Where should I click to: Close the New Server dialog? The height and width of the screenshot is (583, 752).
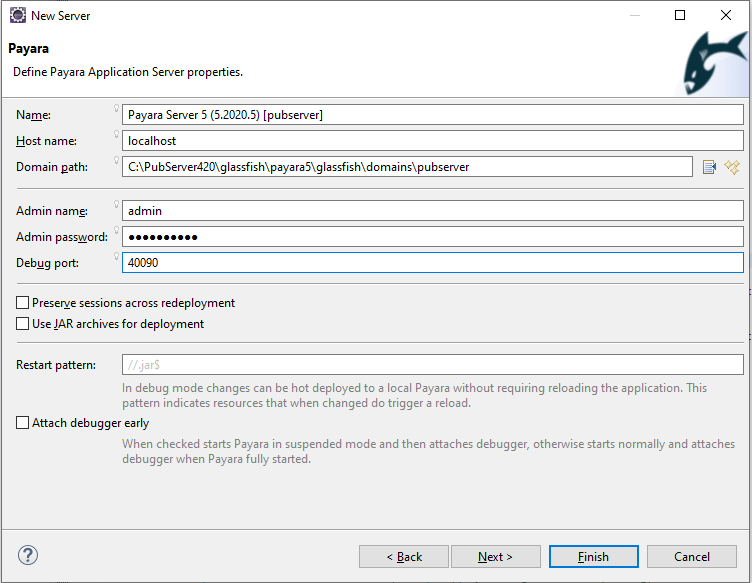726,15
